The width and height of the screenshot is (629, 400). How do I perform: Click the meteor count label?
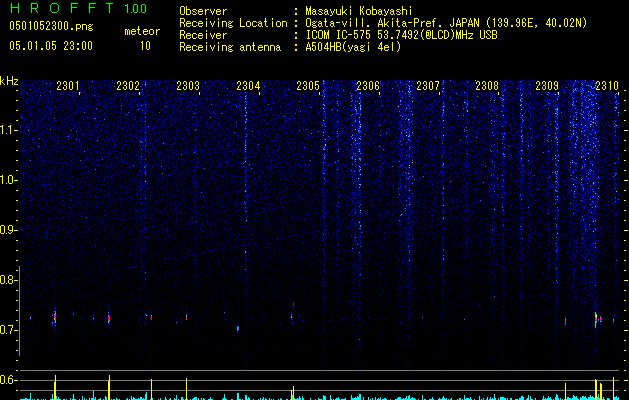coord(142,31)
